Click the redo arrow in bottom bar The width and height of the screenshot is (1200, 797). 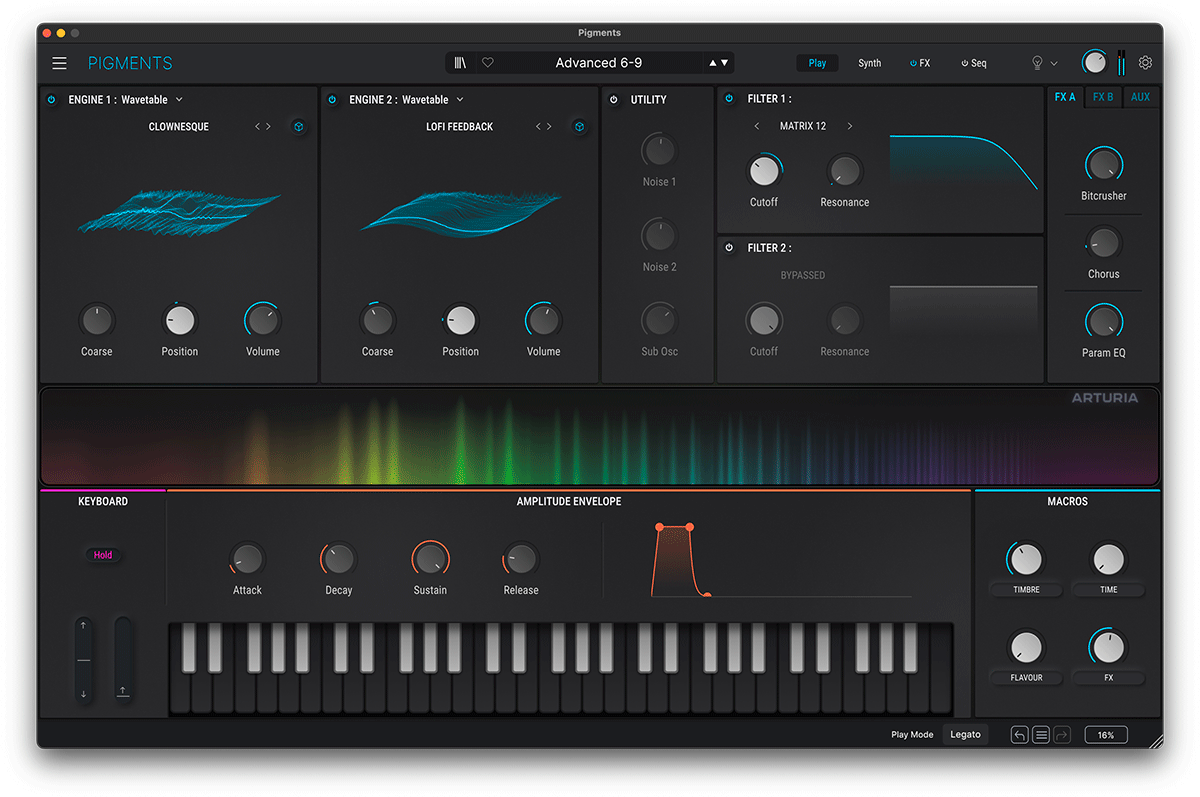click(1062, 735)
